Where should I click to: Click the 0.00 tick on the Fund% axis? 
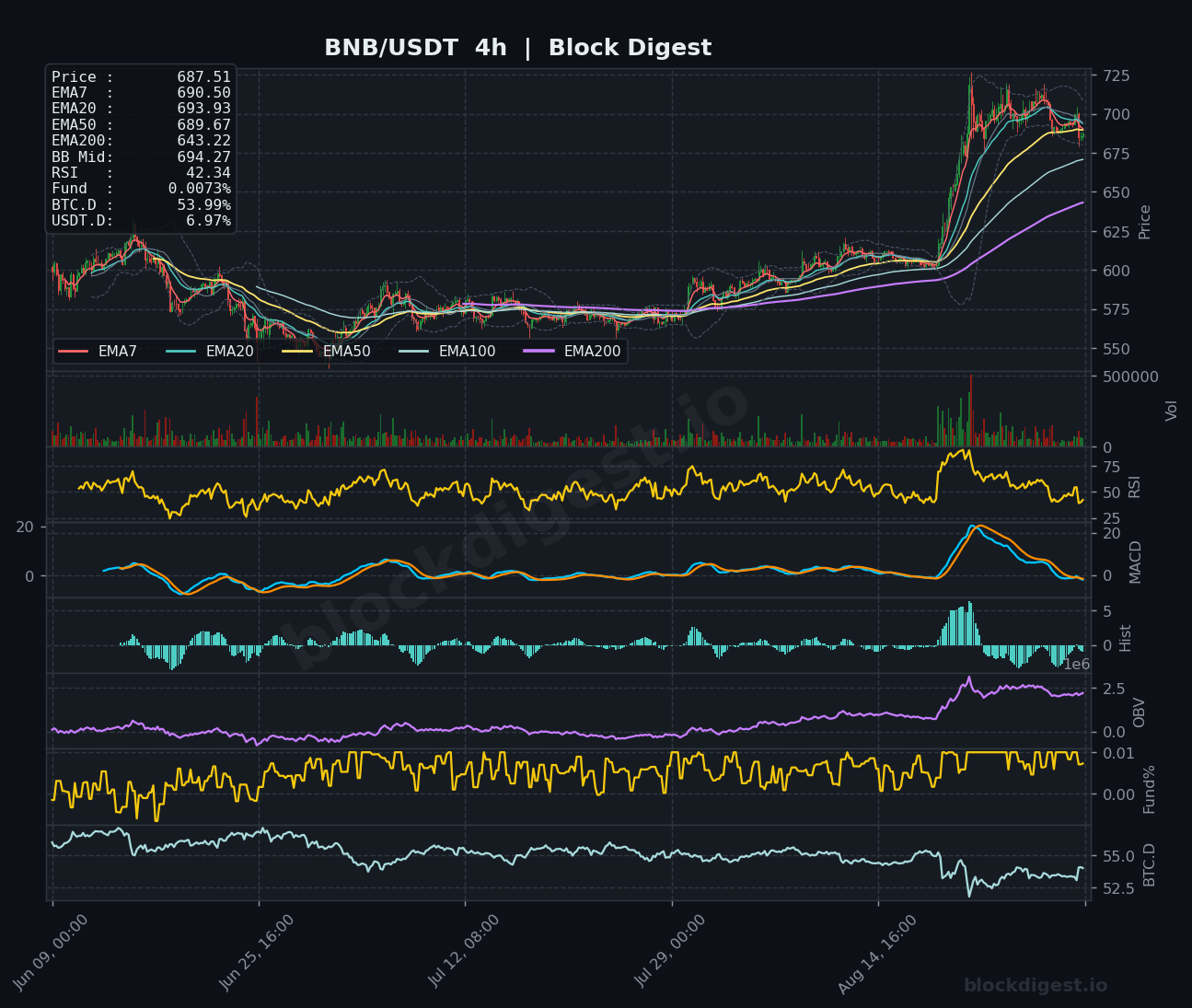(1118, 794)
